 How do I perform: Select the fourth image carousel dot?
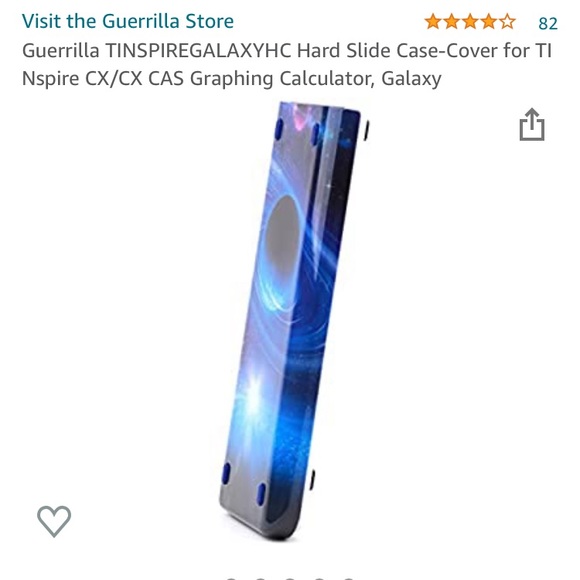pyautogui.click(x=319, y=578)
